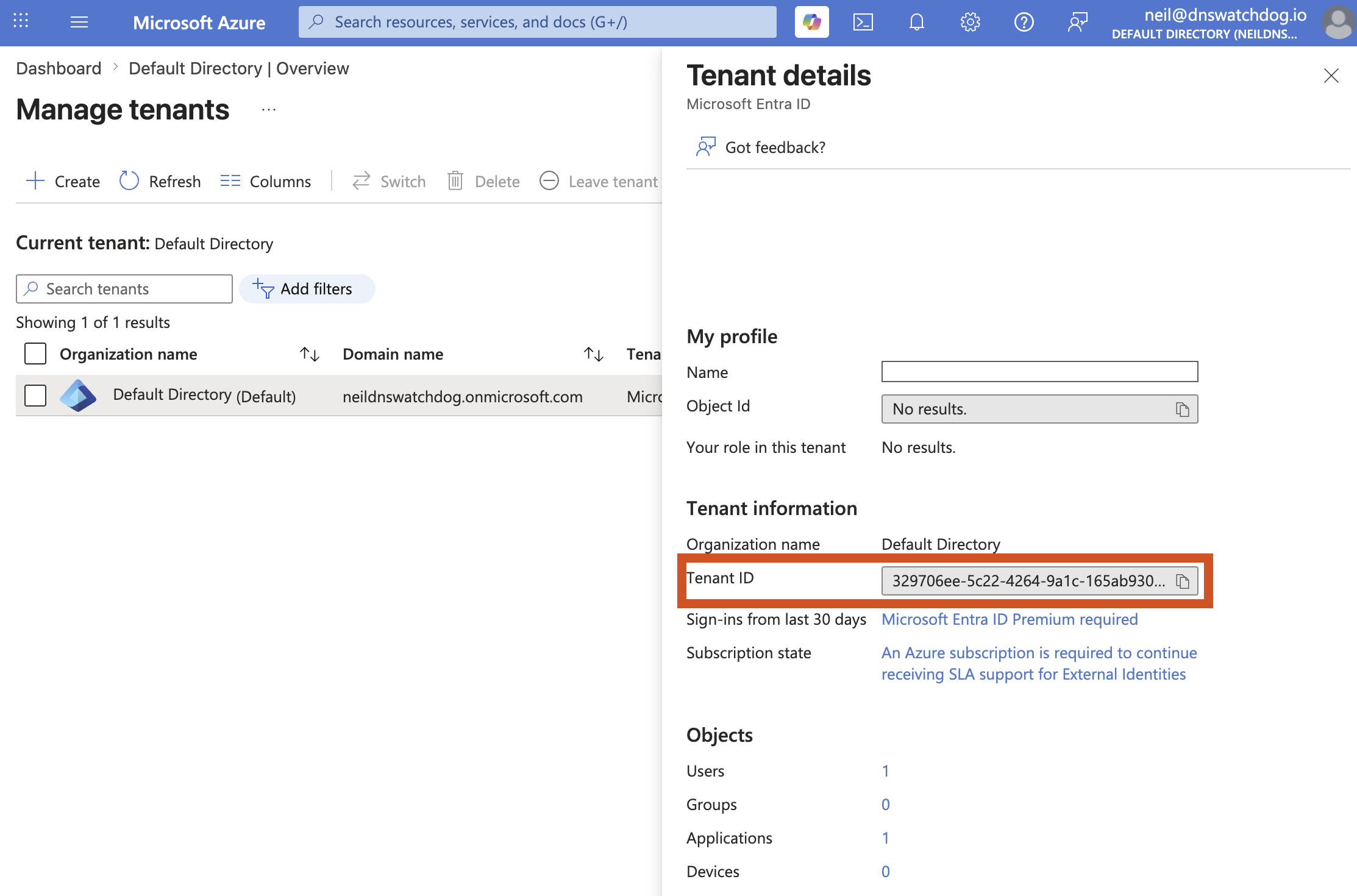Click Organization name column header
Viewport: 1357px width, 896px height.
tap(129, 354)
